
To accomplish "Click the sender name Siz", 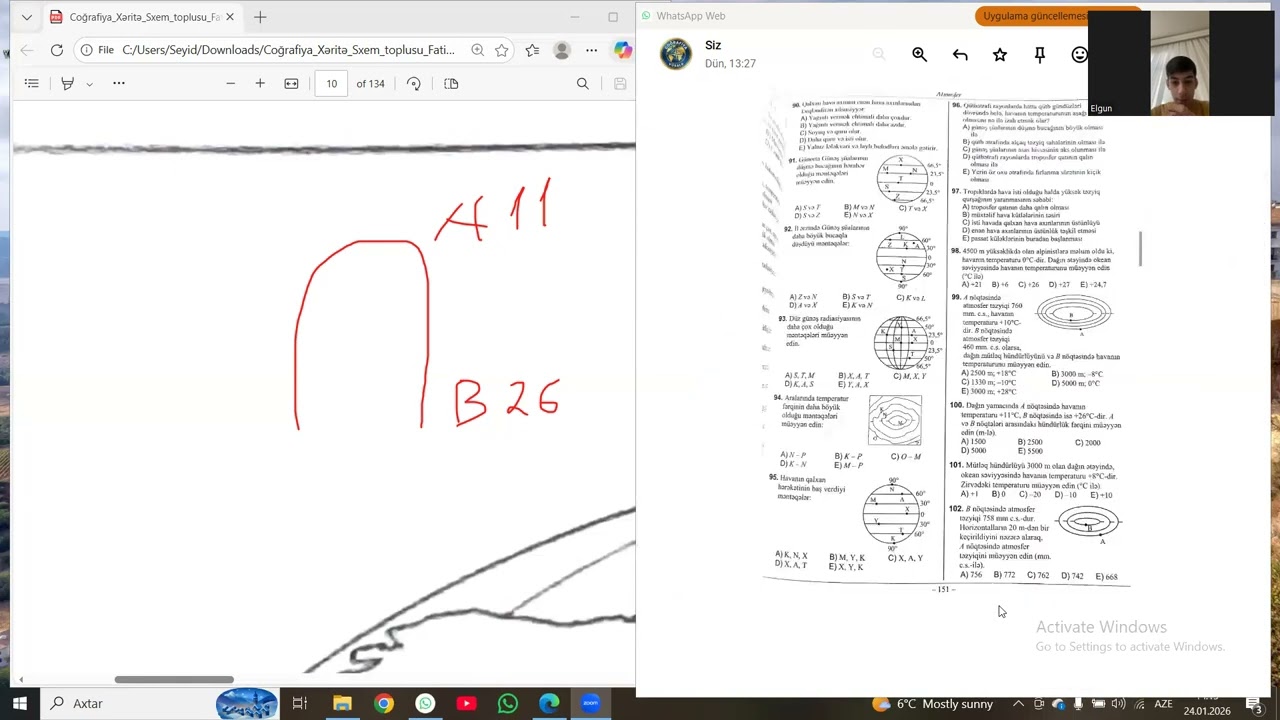I will coord(713,46).
